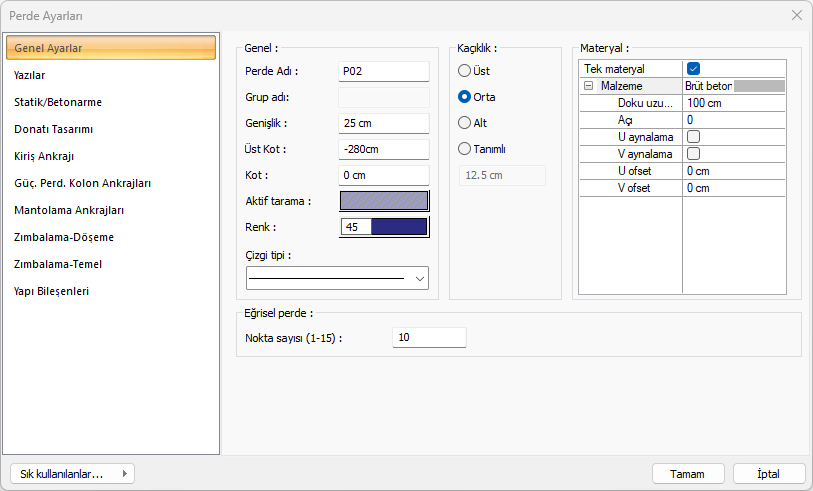The width and height of the screenshot is (813, 491).
Task: Enable the U aynalama checkbox
Action: pos(693,136)
